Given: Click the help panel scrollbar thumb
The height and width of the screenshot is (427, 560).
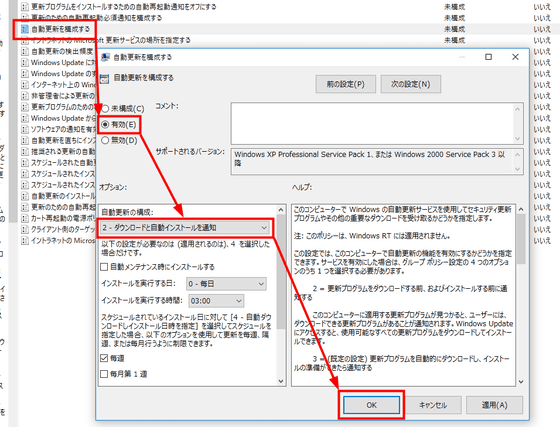Looking at the screenshot, I should coord(521,239).
